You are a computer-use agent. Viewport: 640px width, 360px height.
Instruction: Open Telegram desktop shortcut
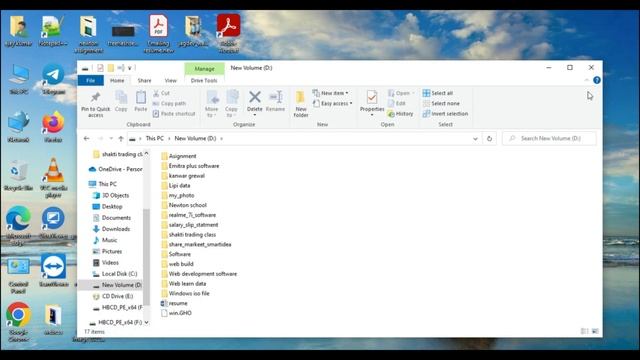[x=53, y=79]
